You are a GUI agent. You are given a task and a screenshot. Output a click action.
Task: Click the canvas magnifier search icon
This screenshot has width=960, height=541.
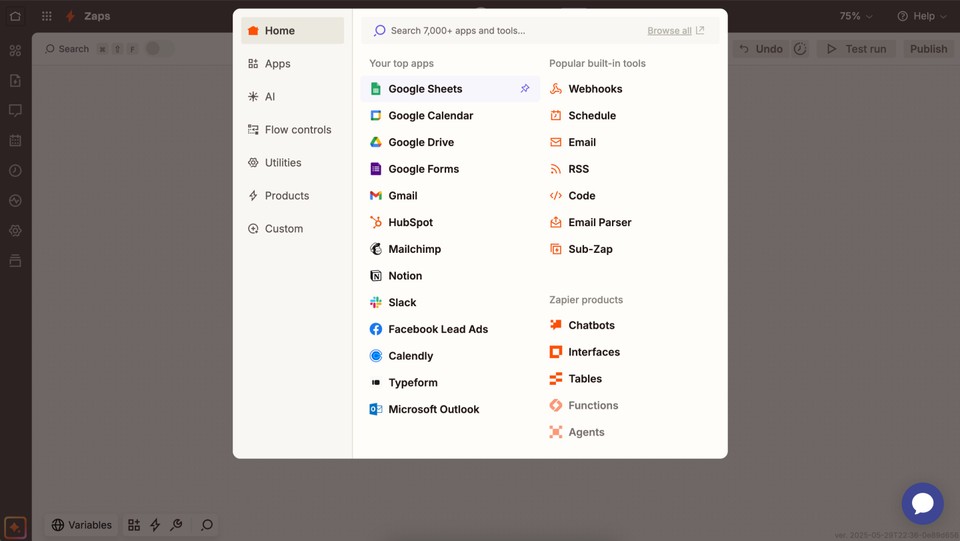(207, 525)
